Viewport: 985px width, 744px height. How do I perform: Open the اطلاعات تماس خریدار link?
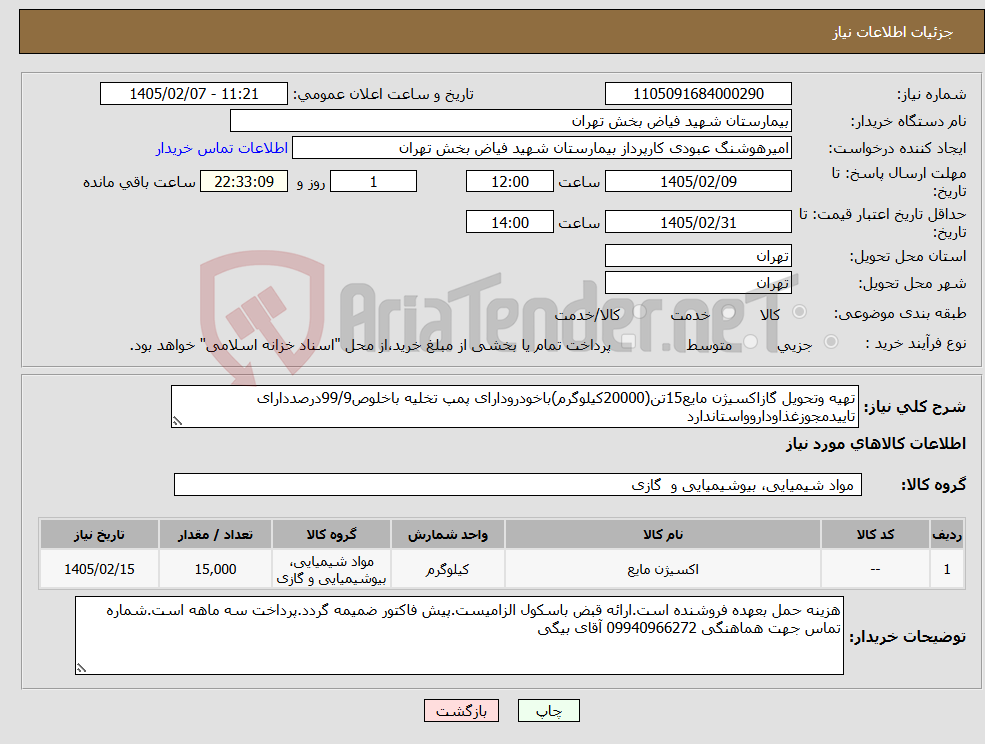coord(222,148)
